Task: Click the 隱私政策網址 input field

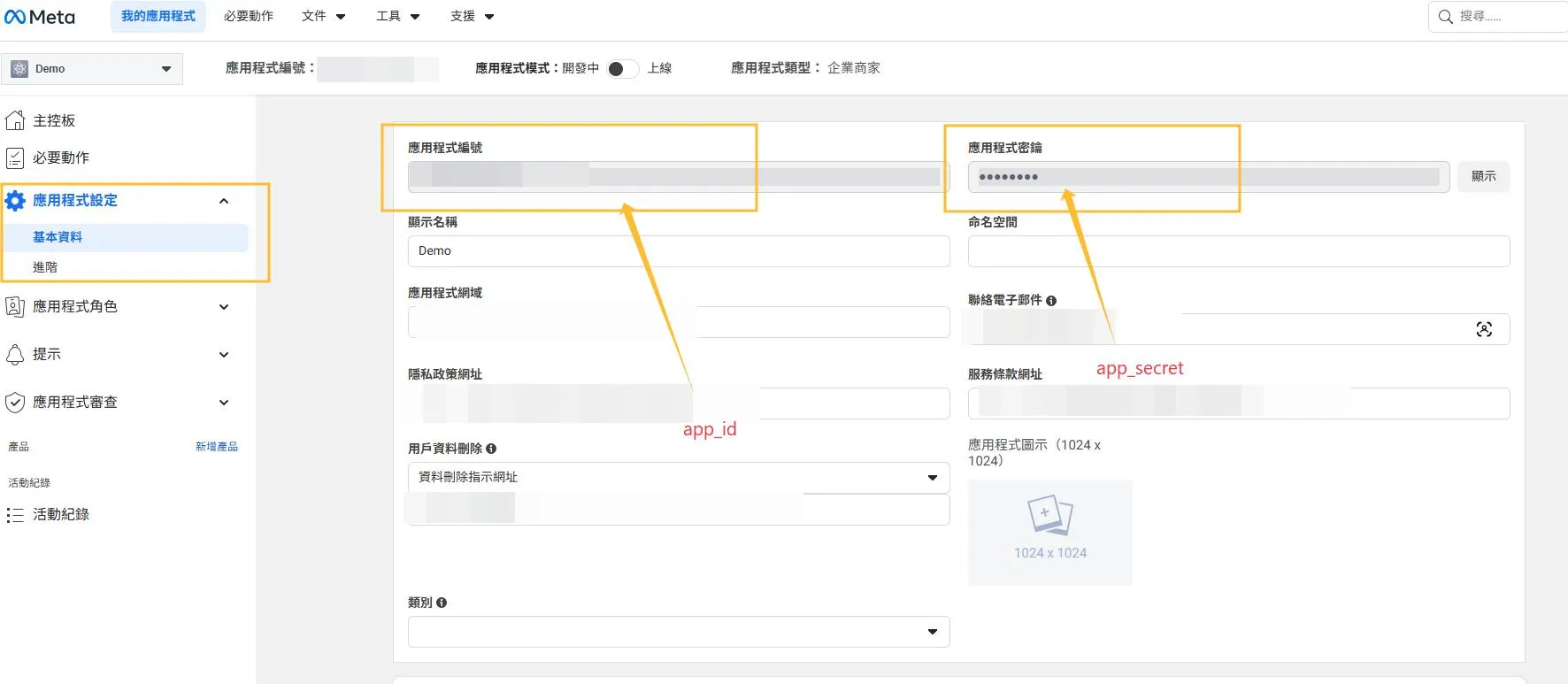Action: [679, 403]
